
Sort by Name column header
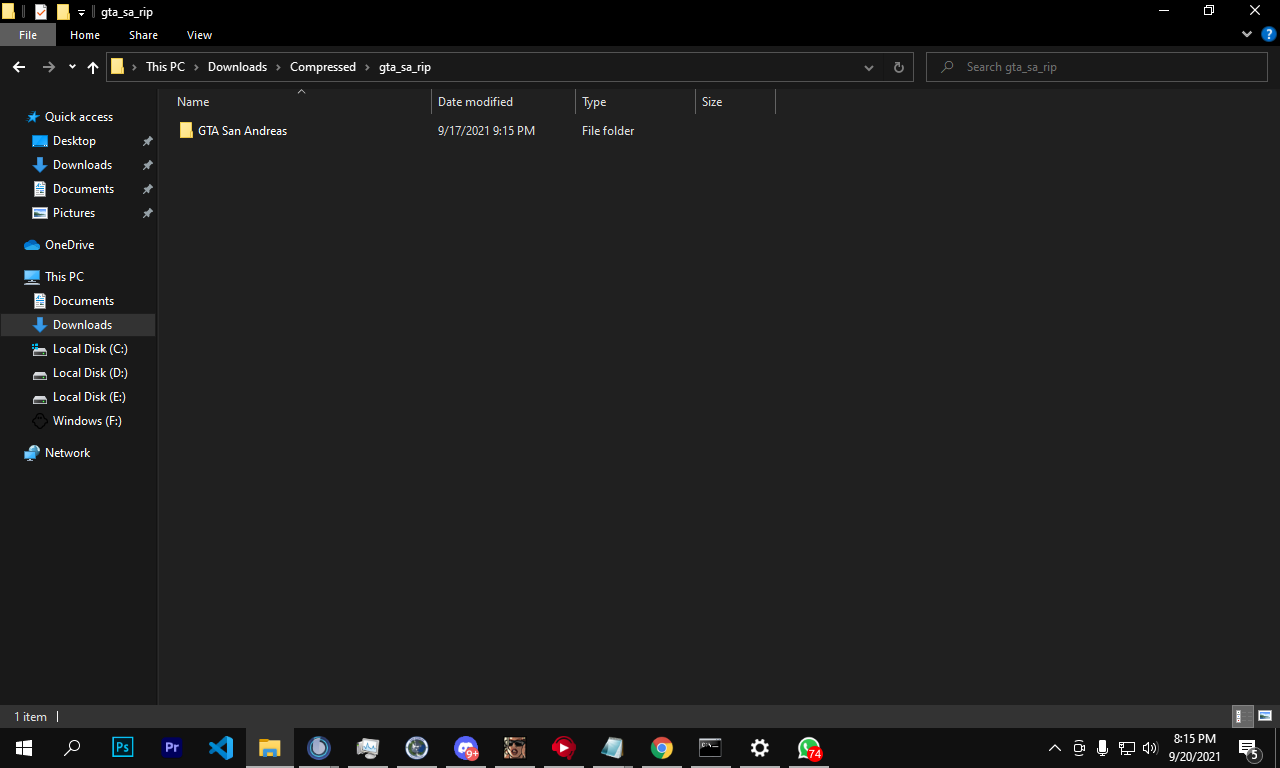pyautogui.click(x=301, y=102)
